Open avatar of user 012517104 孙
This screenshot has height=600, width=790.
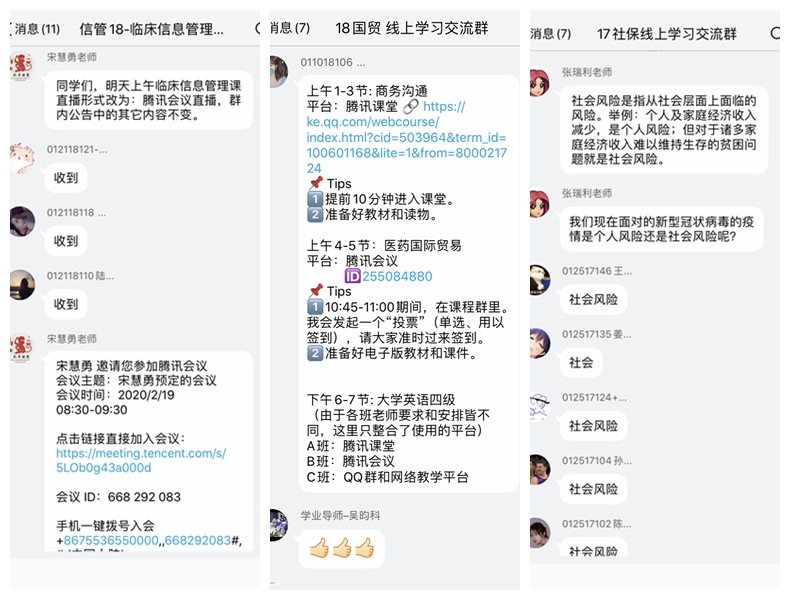(540, 469)
